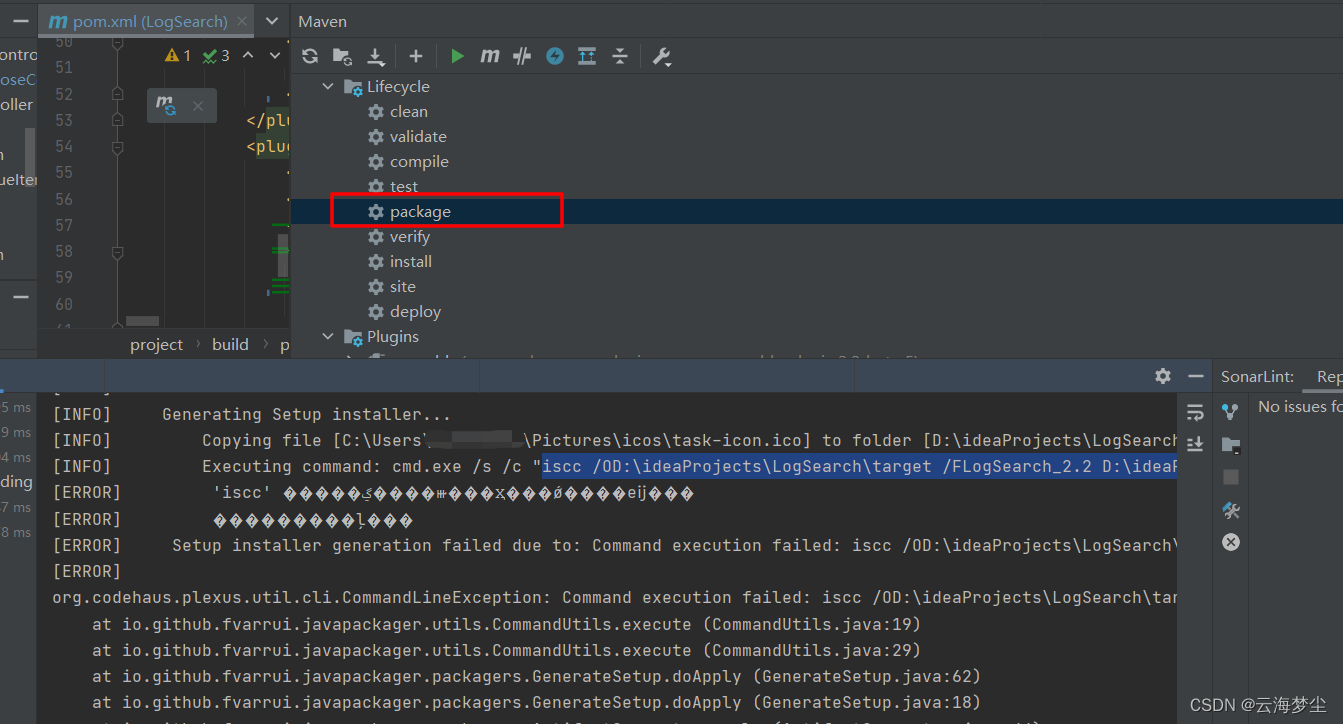Go to next highlighted error arrow
This screenshot has width=1343, height=724.
[275, 56]
